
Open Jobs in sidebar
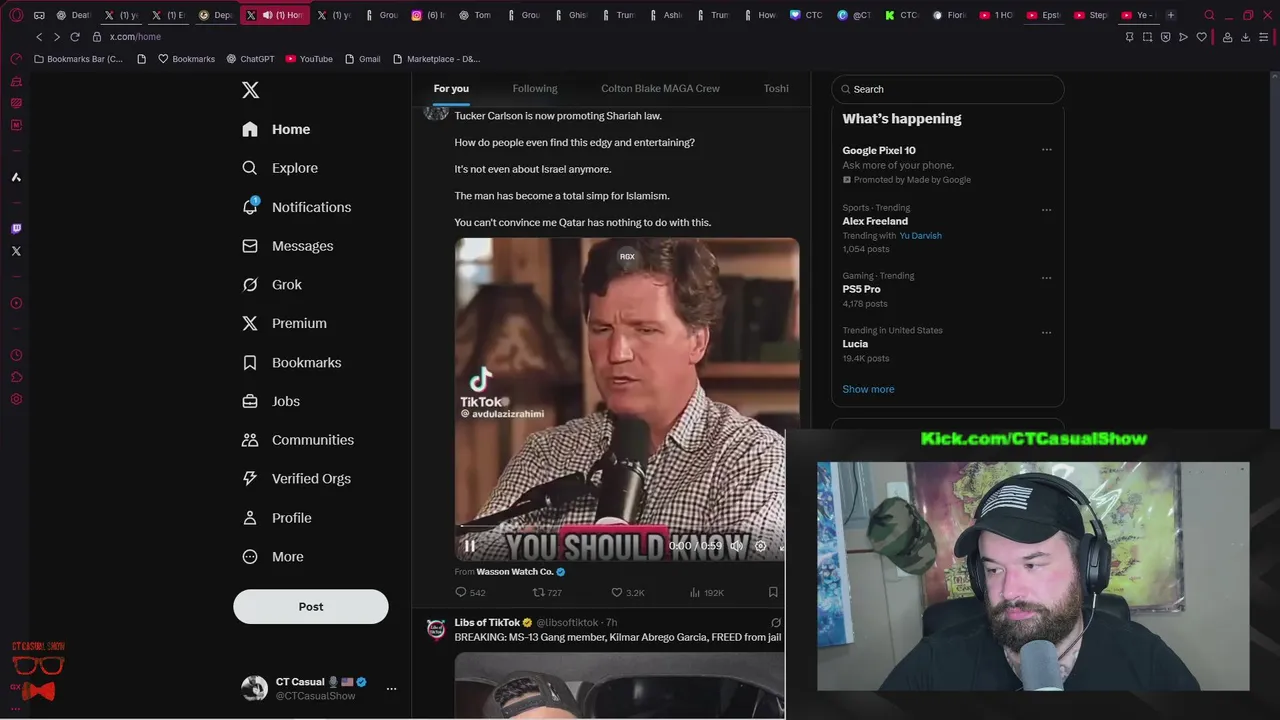point(270,401)
